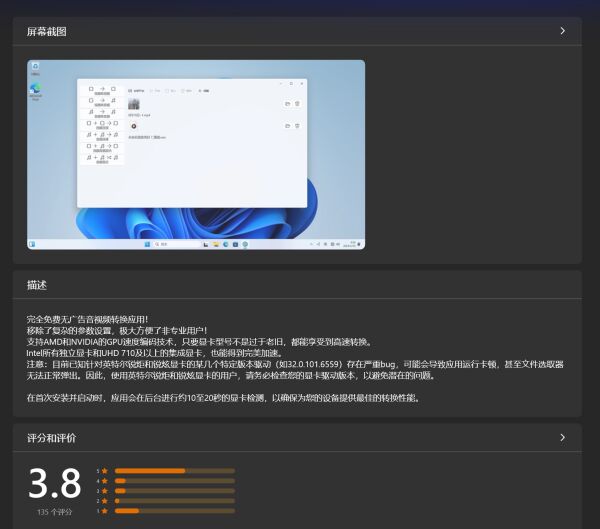600x529 pixels.
Task: Expand the 屏幕截图 section chevron
Action: [562, 31]
